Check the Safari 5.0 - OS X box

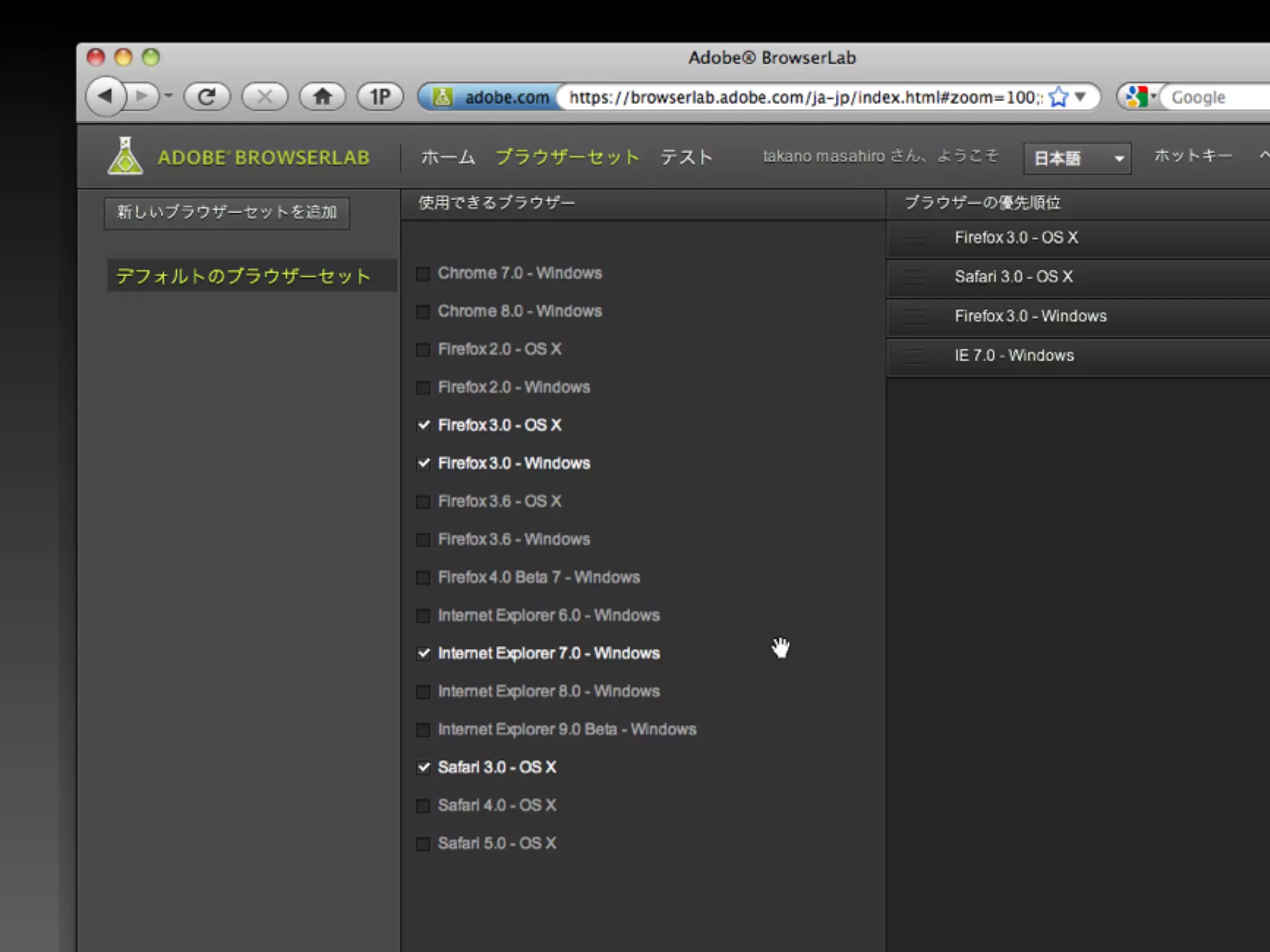(x=423, y=844)
